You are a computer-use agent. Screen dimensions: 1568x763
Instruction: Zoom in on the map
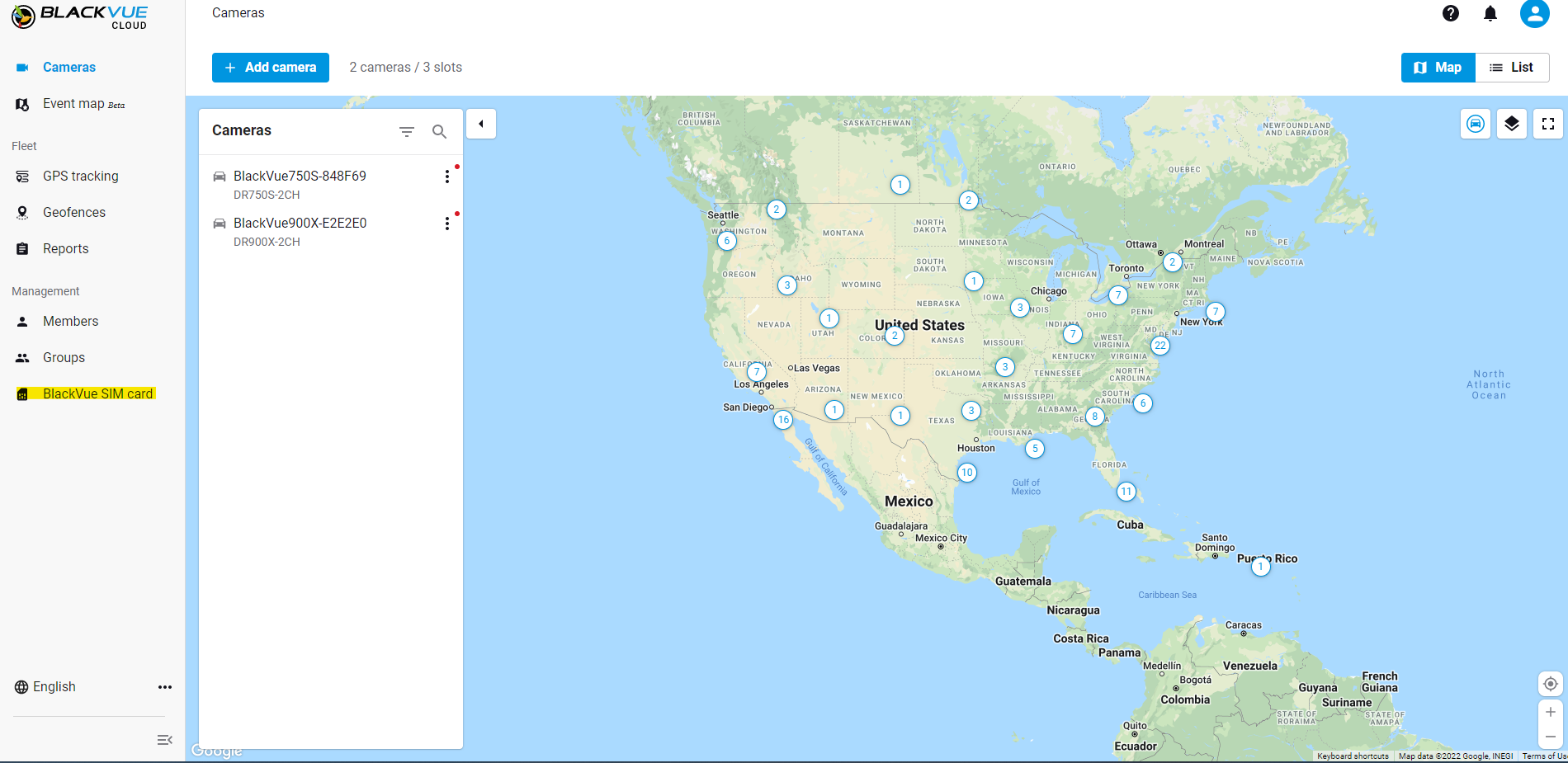click(1550, 712)
